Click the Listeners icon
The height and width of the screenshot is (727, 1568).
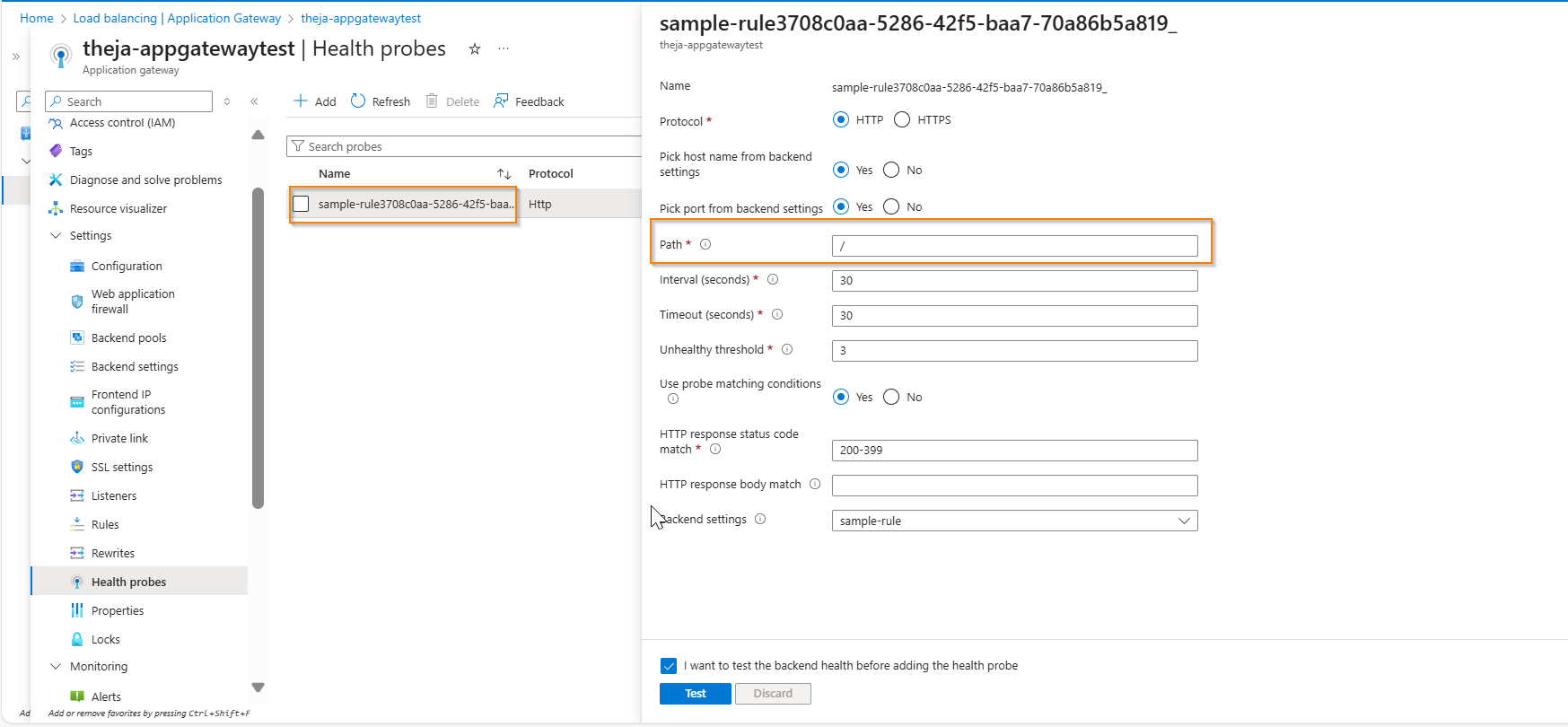[x=77, y=496]
